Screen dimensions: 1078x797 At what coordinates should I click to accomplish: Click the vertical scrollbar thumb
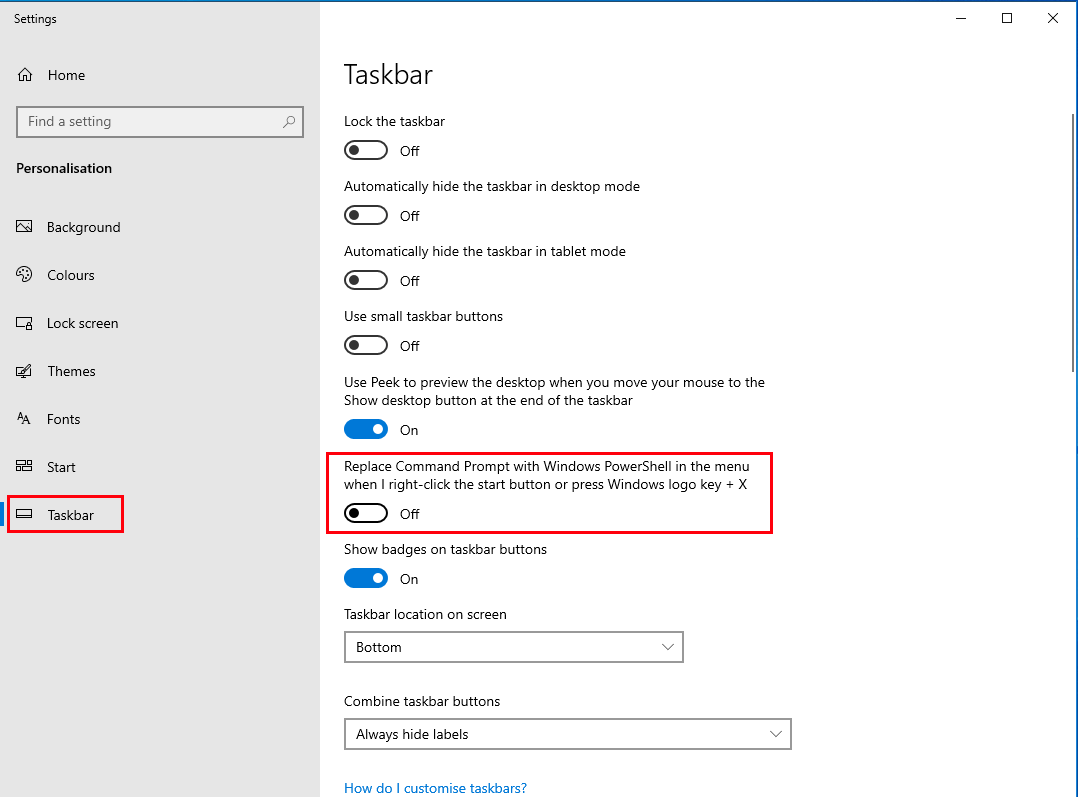1073,242
